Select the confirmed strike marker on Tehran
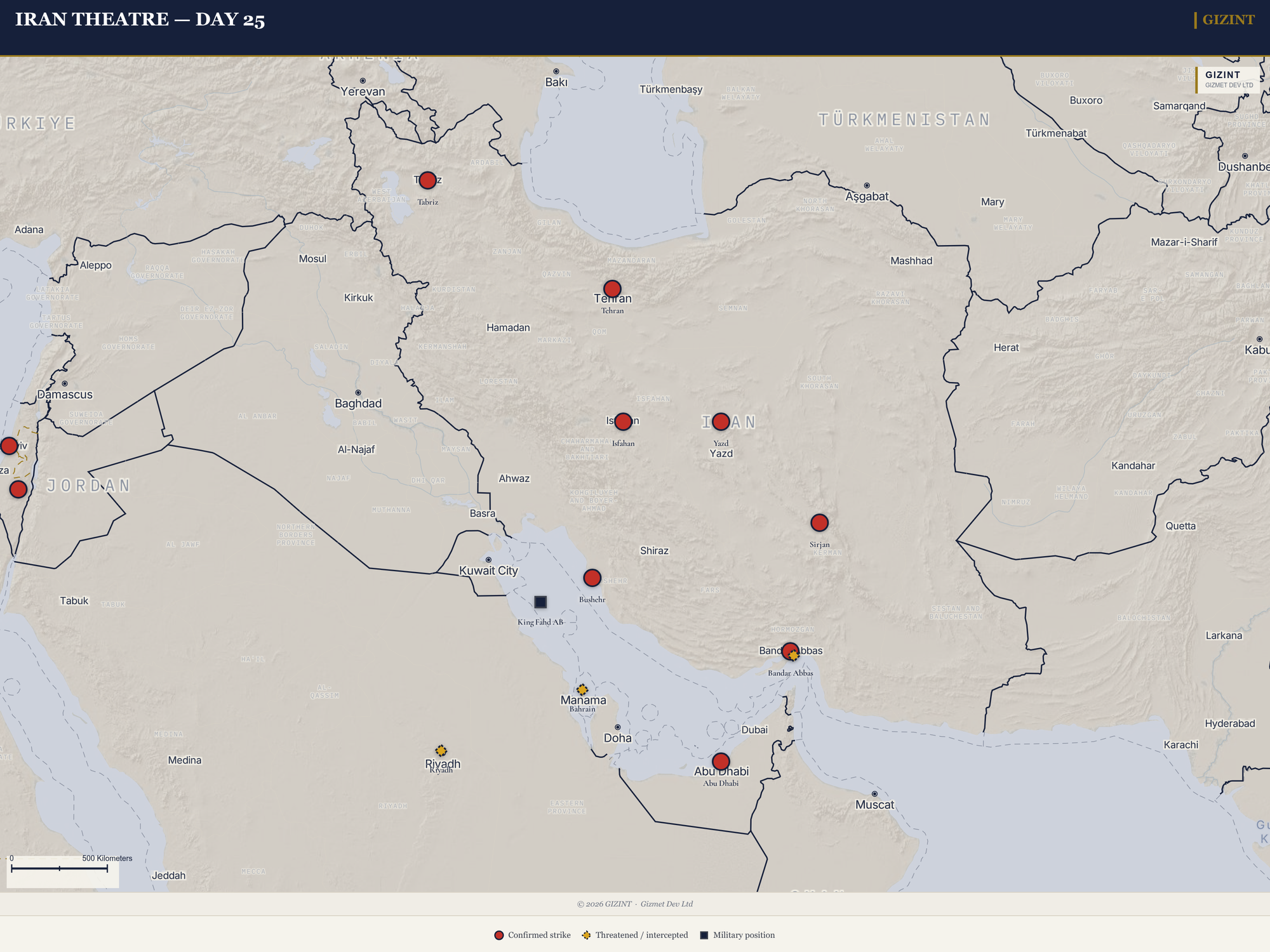Screen dimensions: 1270x952 [612, 289]
